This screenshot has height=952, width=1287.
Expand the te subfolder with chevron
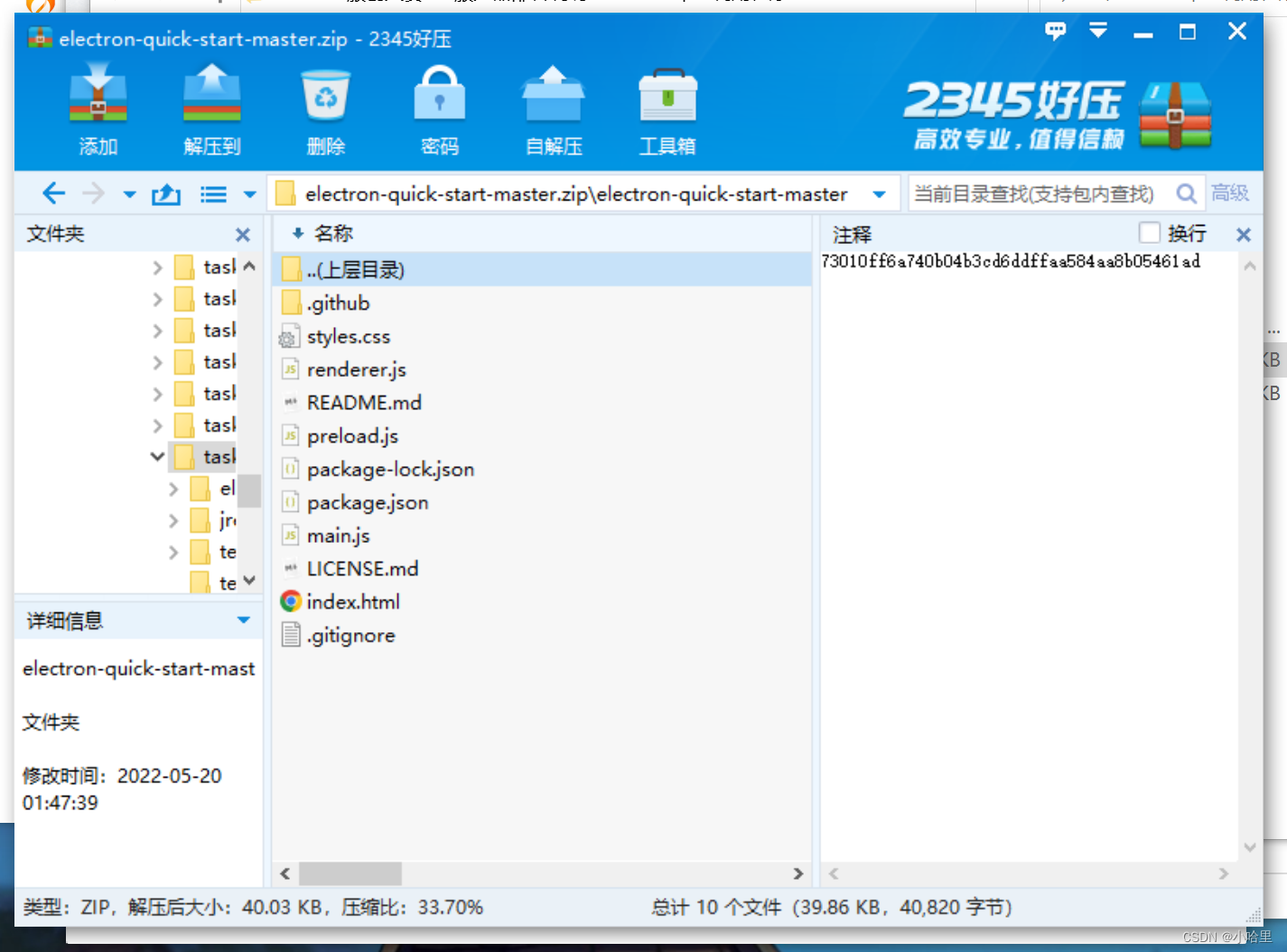(173, 552)
